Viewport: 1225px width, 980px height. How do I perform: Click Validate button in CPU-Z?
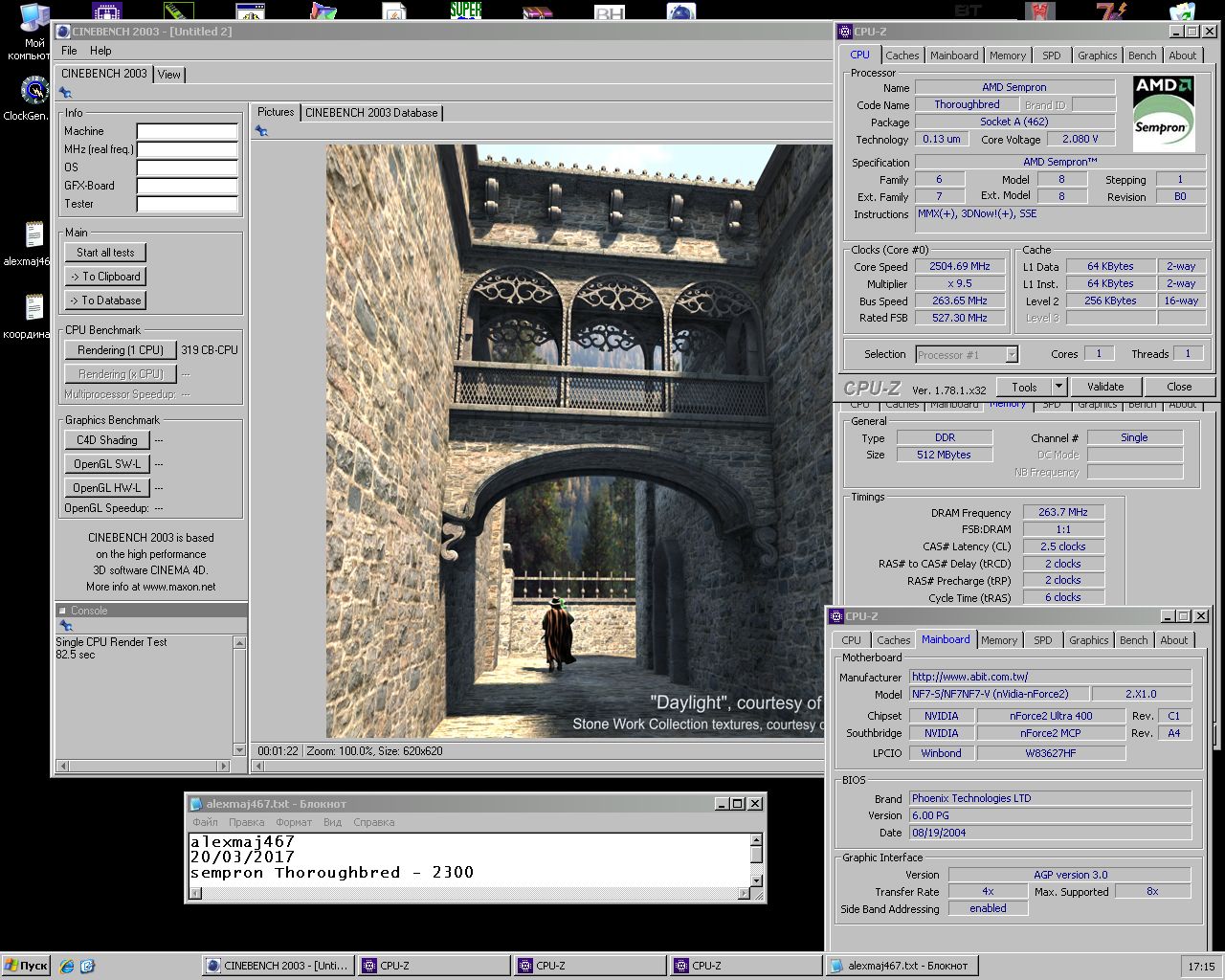[x=1105, y=388]
